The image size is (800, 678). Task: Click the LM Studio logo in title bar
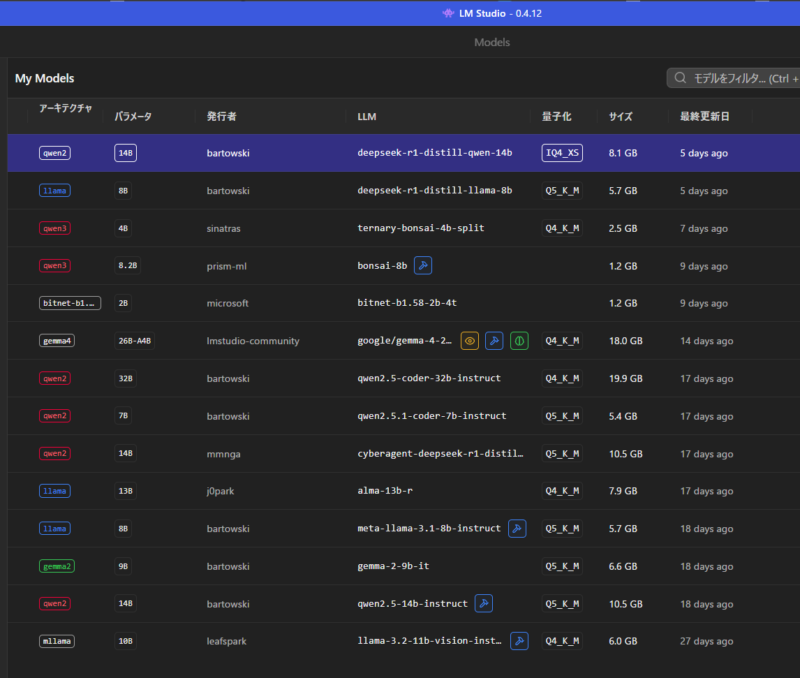pos(448,13)
